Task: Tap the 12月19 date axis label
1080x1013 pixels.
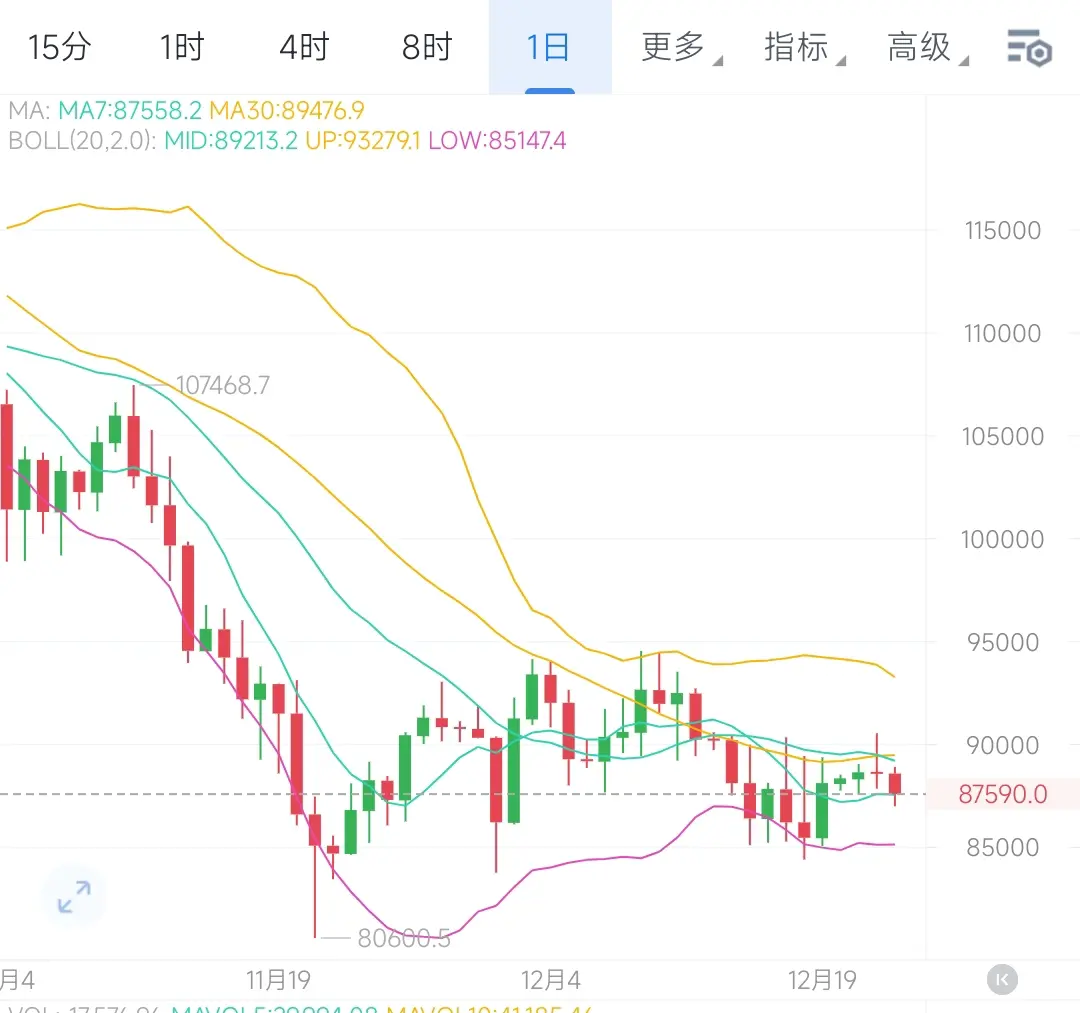Action: click(x=822, y=979)
